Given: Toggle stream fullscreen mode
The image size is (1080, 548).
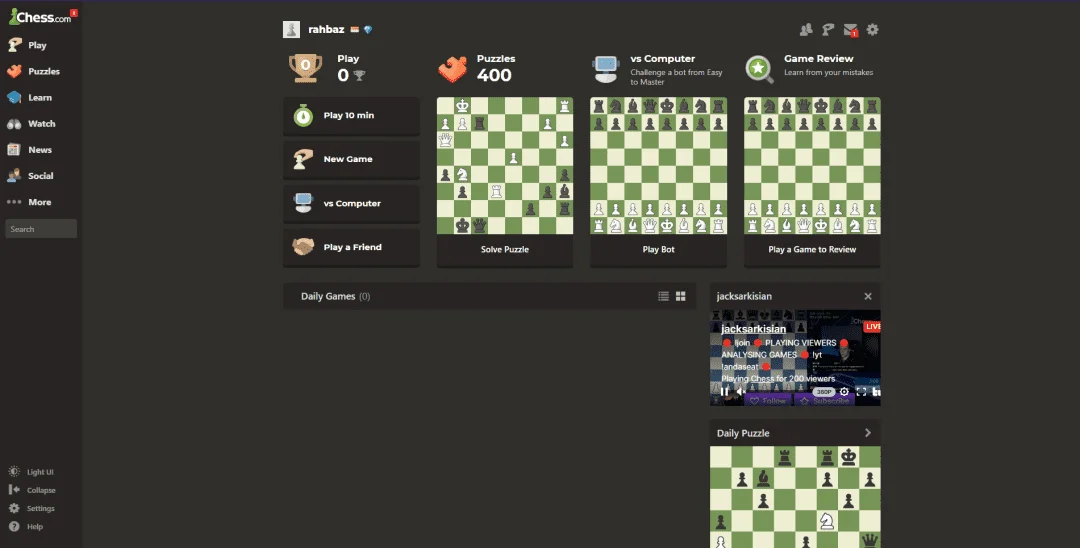Looking at the screenshot, I should 861,392.
